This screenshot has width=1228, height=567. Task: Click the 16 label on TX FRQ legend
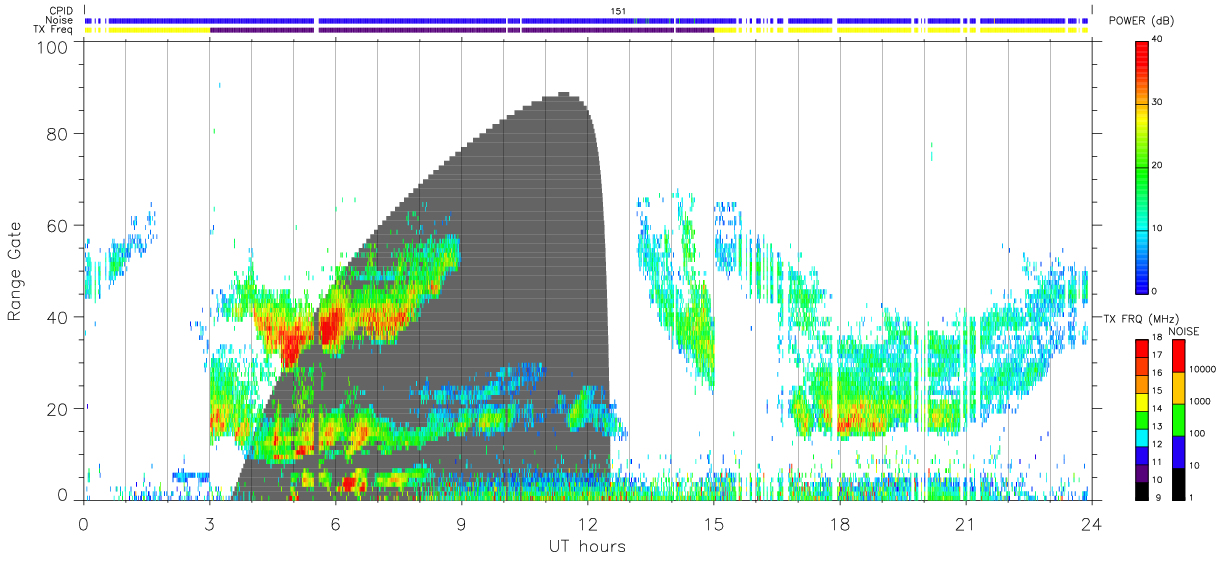coord(1159,373)
